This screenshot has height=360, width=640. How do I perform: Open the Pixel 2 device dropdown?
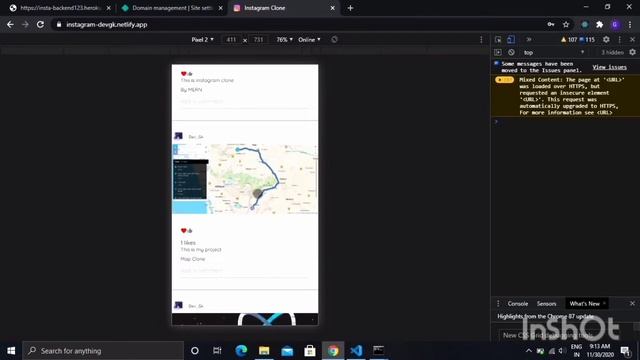tap(202, 40)
